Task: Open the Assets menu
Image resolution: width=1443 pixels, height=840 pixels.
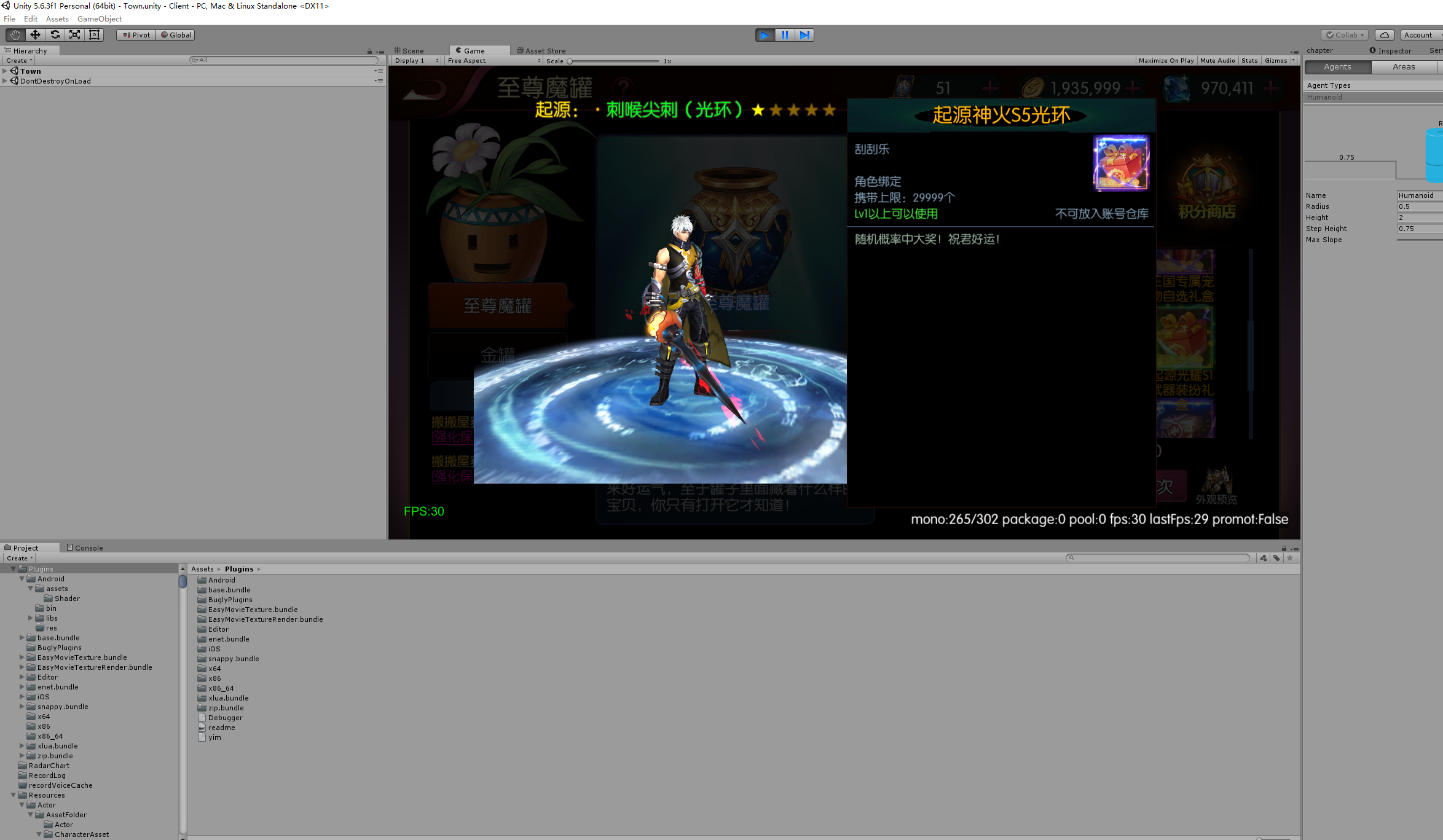Action: pos(57,19)
